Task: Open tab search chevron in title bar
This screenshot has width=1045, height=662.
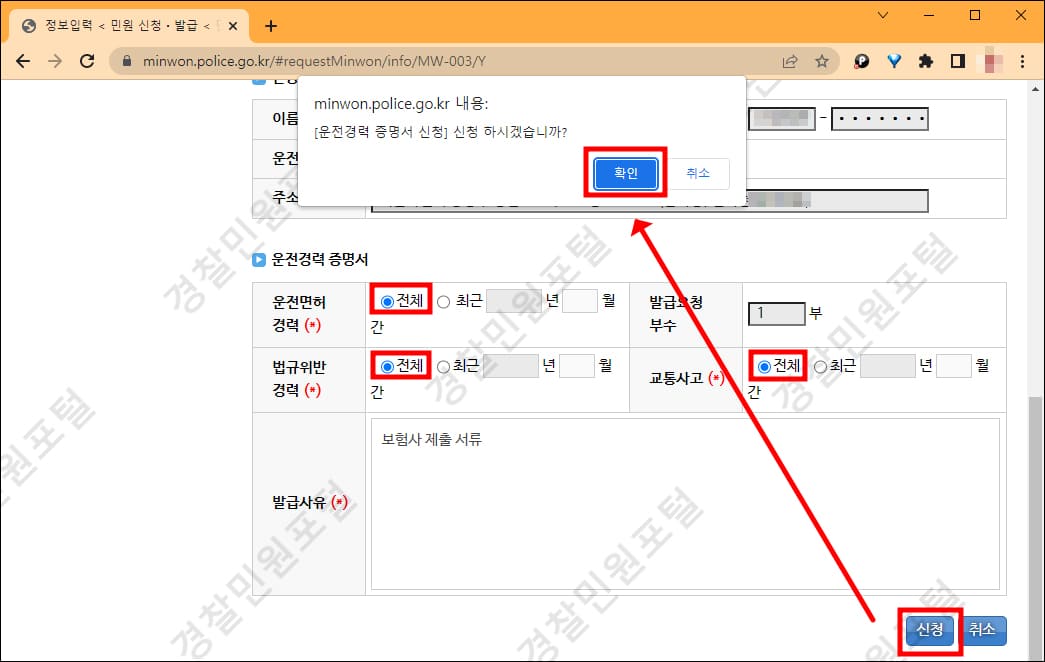Action: (x=883, y=15)
